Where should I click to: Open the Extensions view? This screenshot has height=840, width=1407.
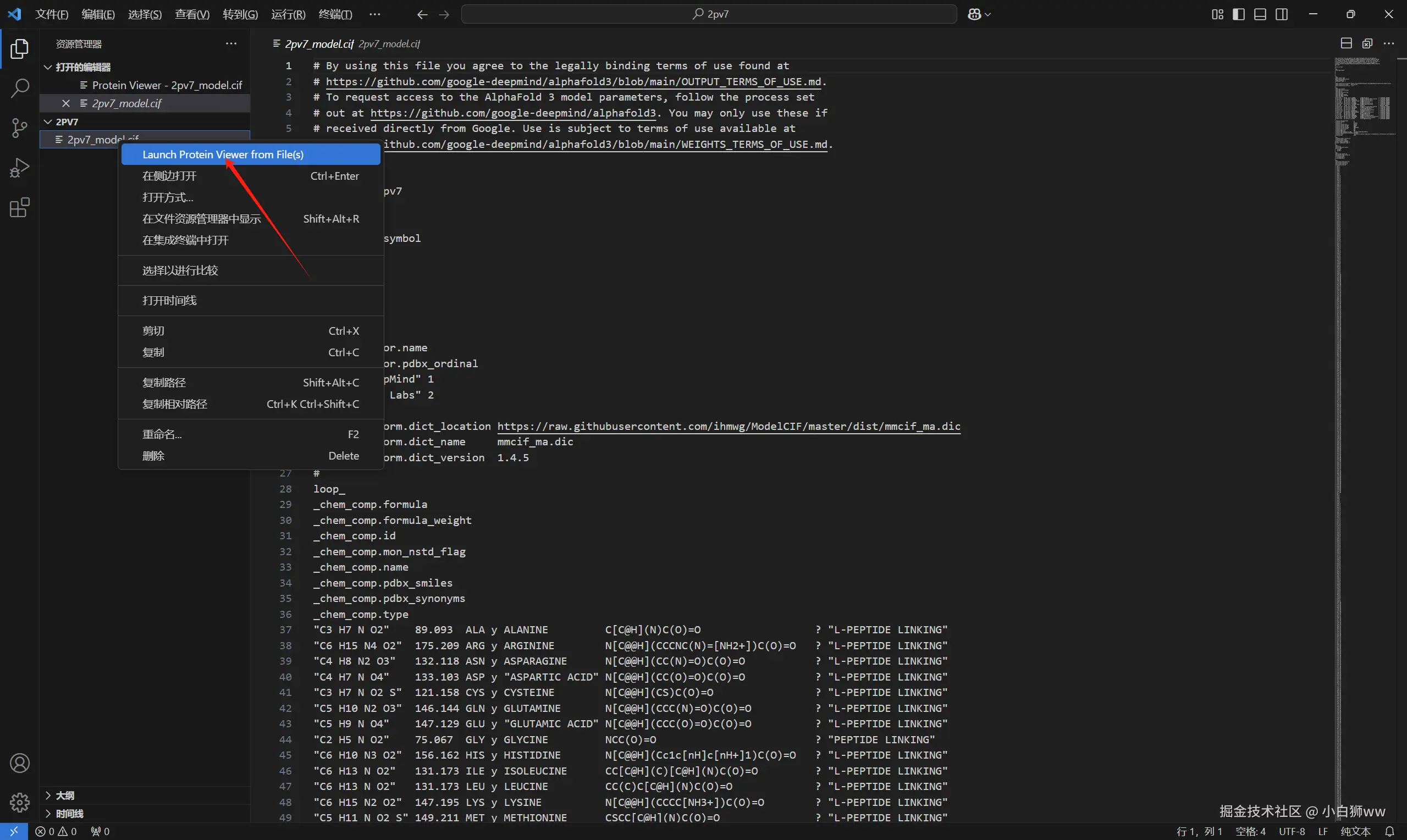coord(20,208)
